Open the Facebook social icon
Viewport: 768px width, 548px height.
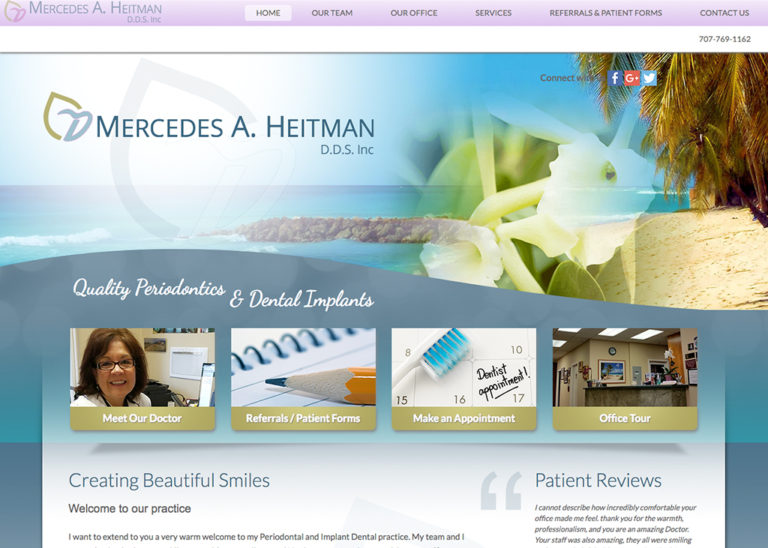(615, 78)
